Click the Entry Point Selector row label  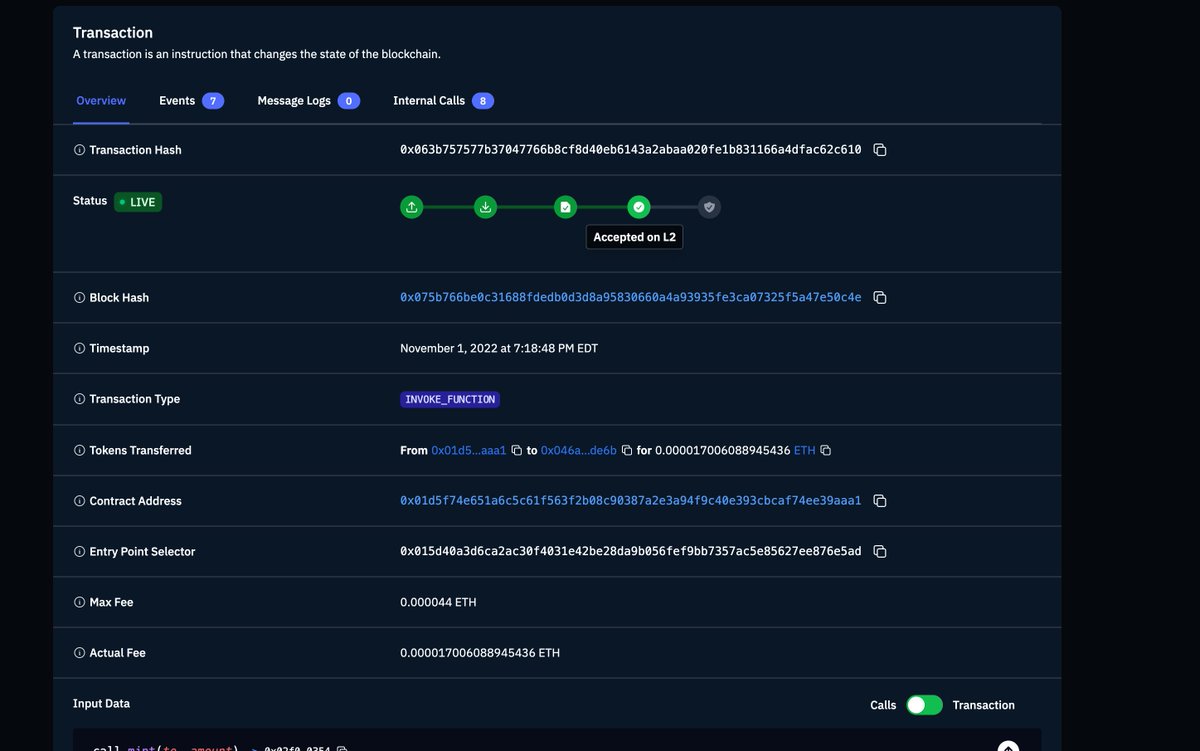point(142,552)
